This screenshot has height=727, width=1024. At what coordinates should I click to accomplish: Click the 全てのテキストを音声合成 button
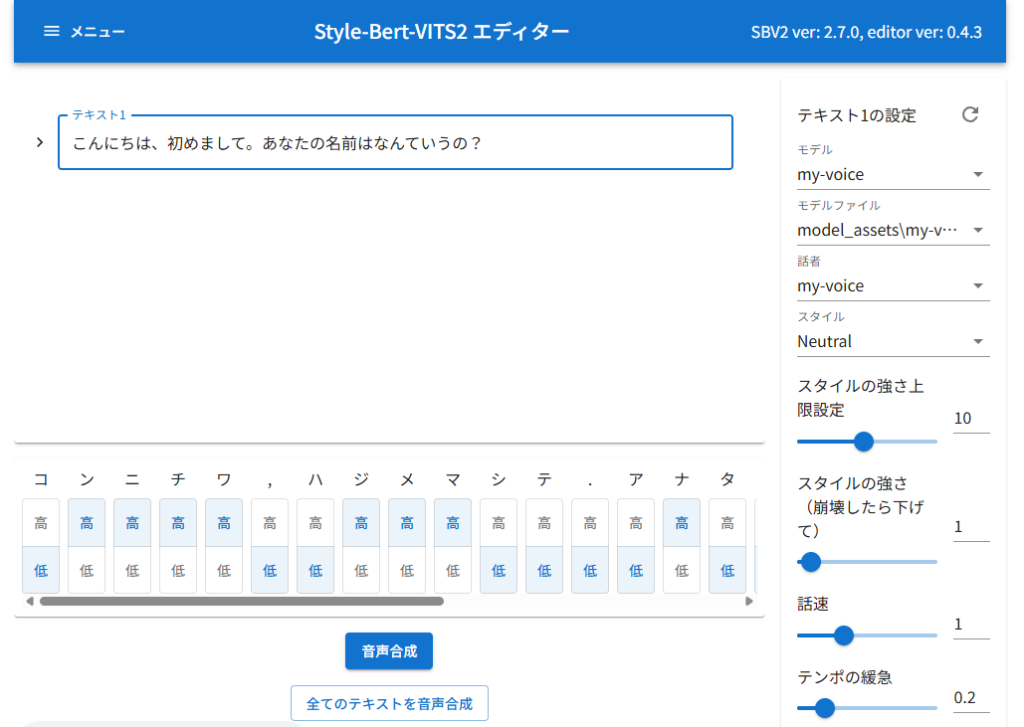pyautogui.click(x=389, y=703)
